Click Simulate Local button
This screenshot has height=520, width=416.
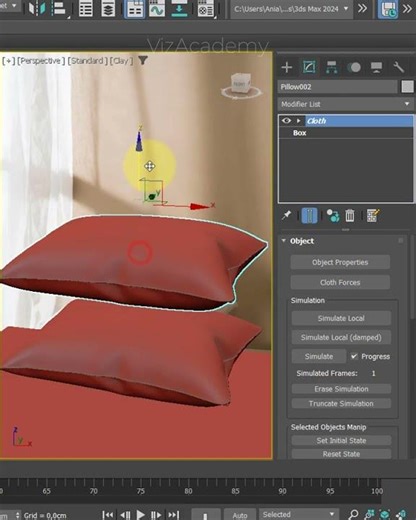click(341, 318)
